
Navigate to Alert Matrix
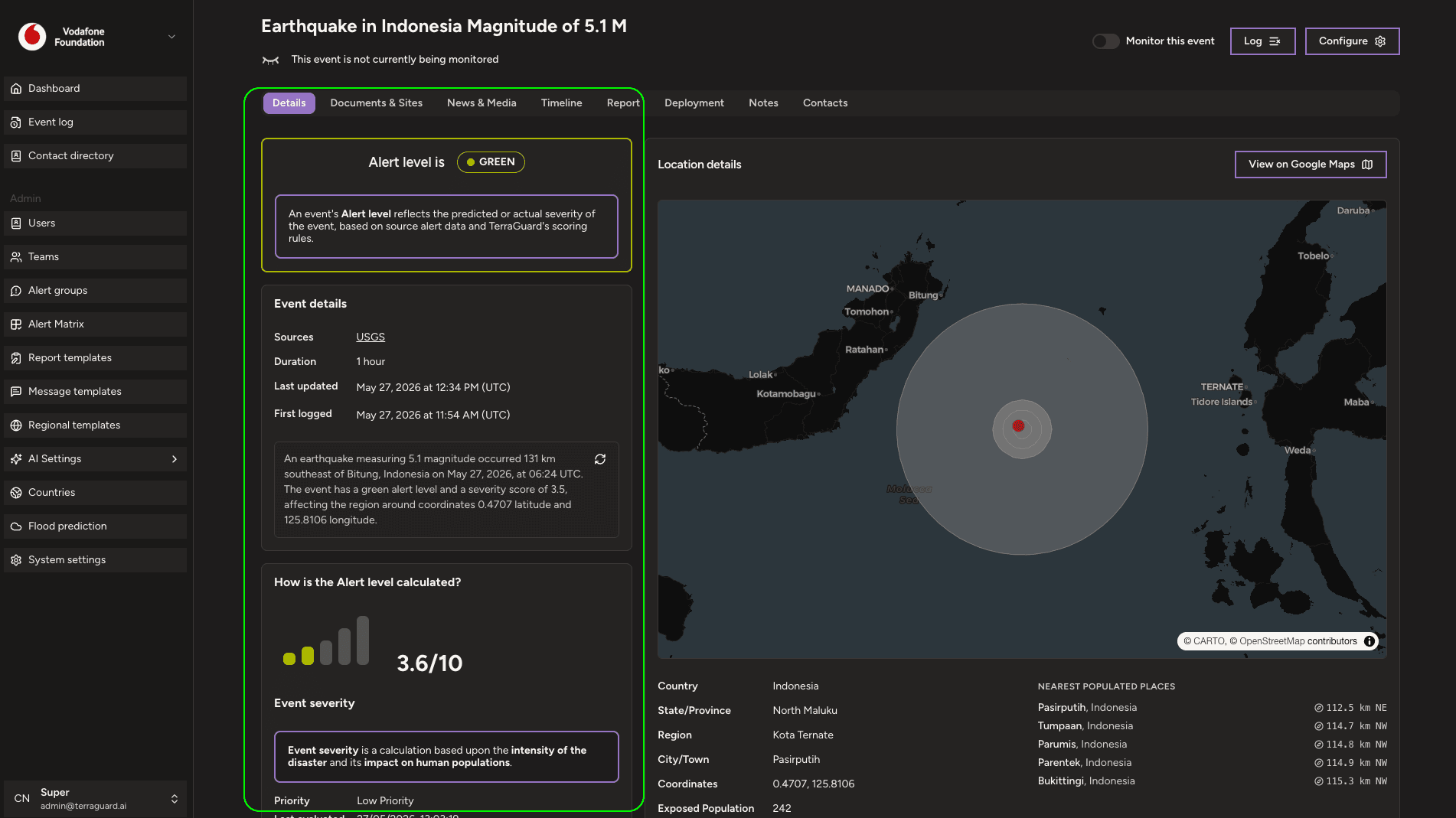[x=95, y=324]
